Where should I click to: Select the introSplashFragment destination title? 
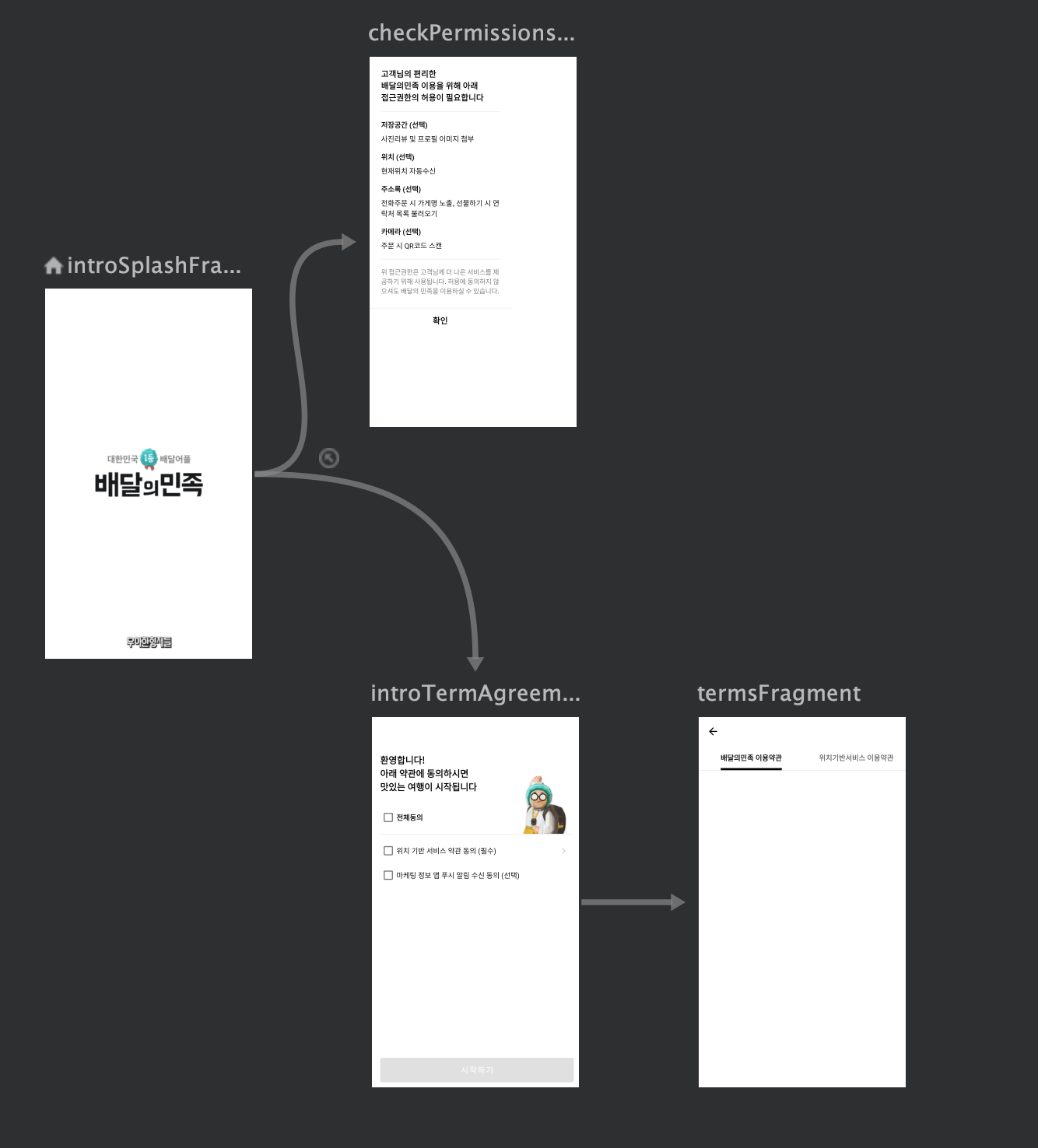tap(154, 266)
